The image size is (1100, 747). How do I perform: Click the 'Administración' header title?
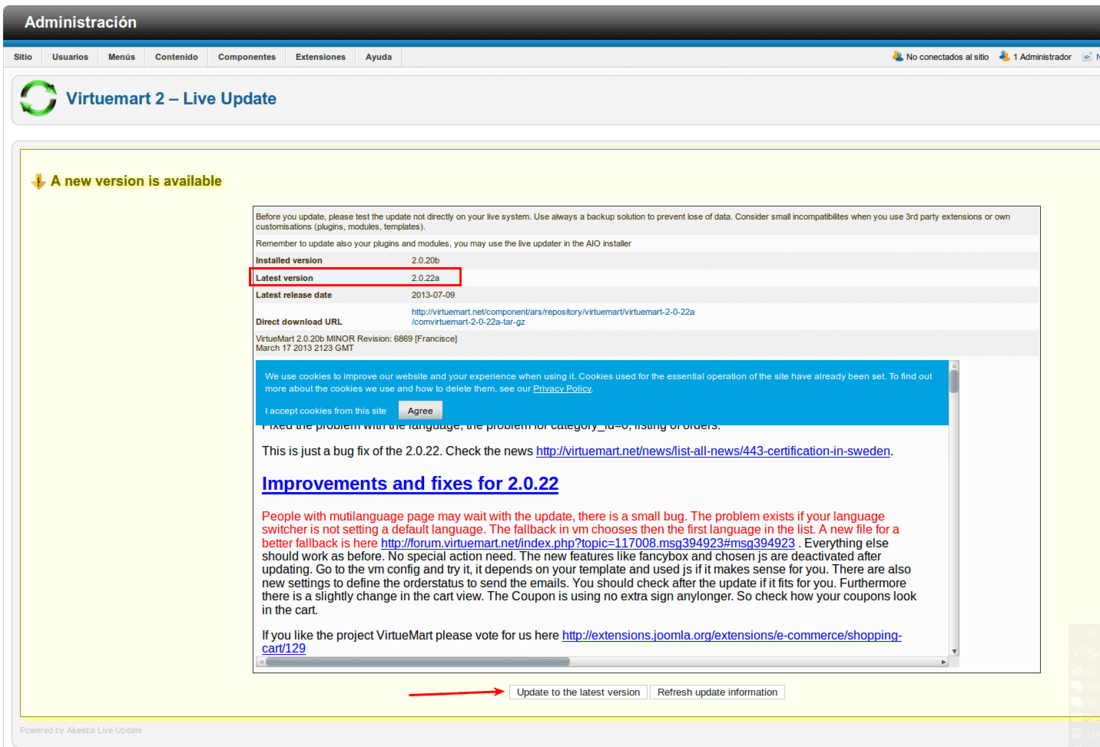coord(81,22)
